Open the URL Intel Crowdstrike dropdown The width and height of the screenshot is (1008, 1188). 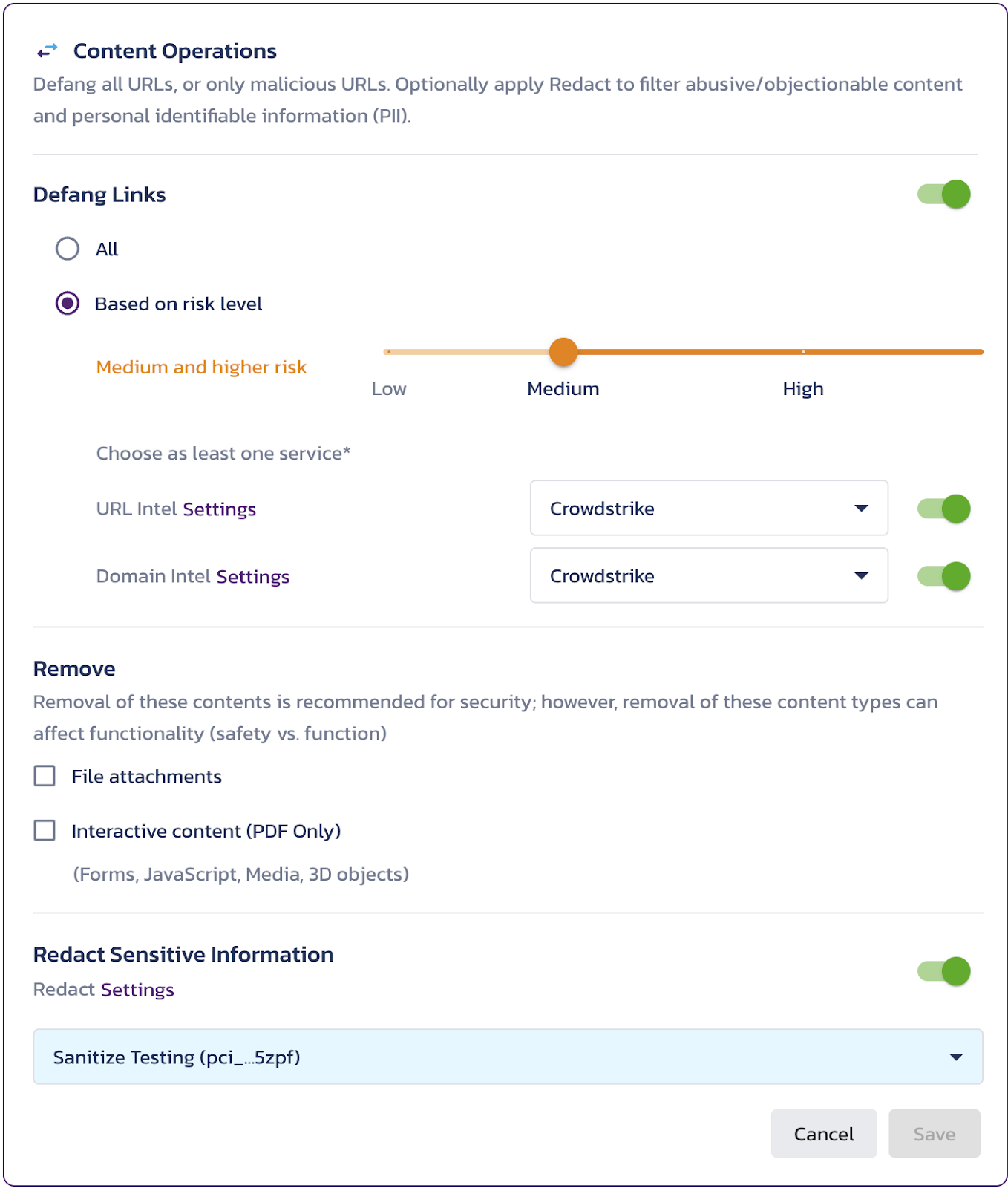(x=709, y=508)
